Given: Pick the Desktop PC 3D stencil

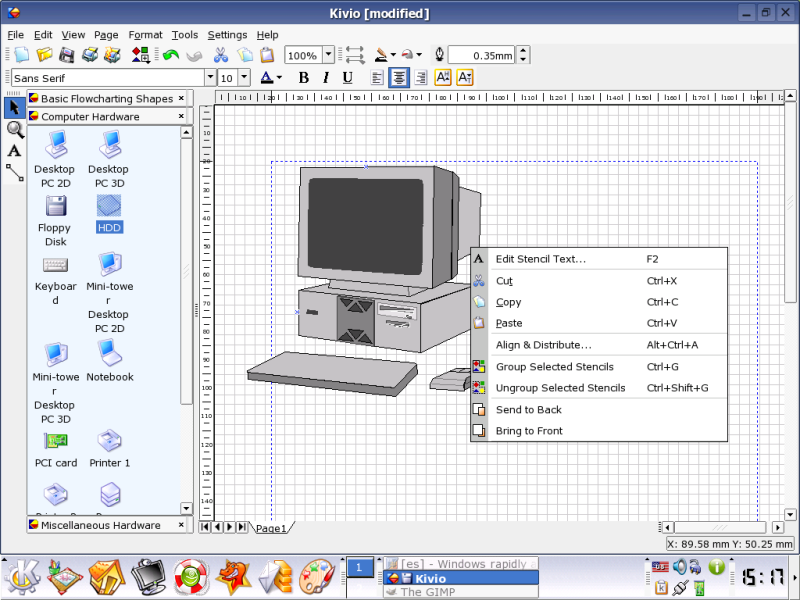Looking at the screenshot, I should pyautogui.click(x=109, y=159).
